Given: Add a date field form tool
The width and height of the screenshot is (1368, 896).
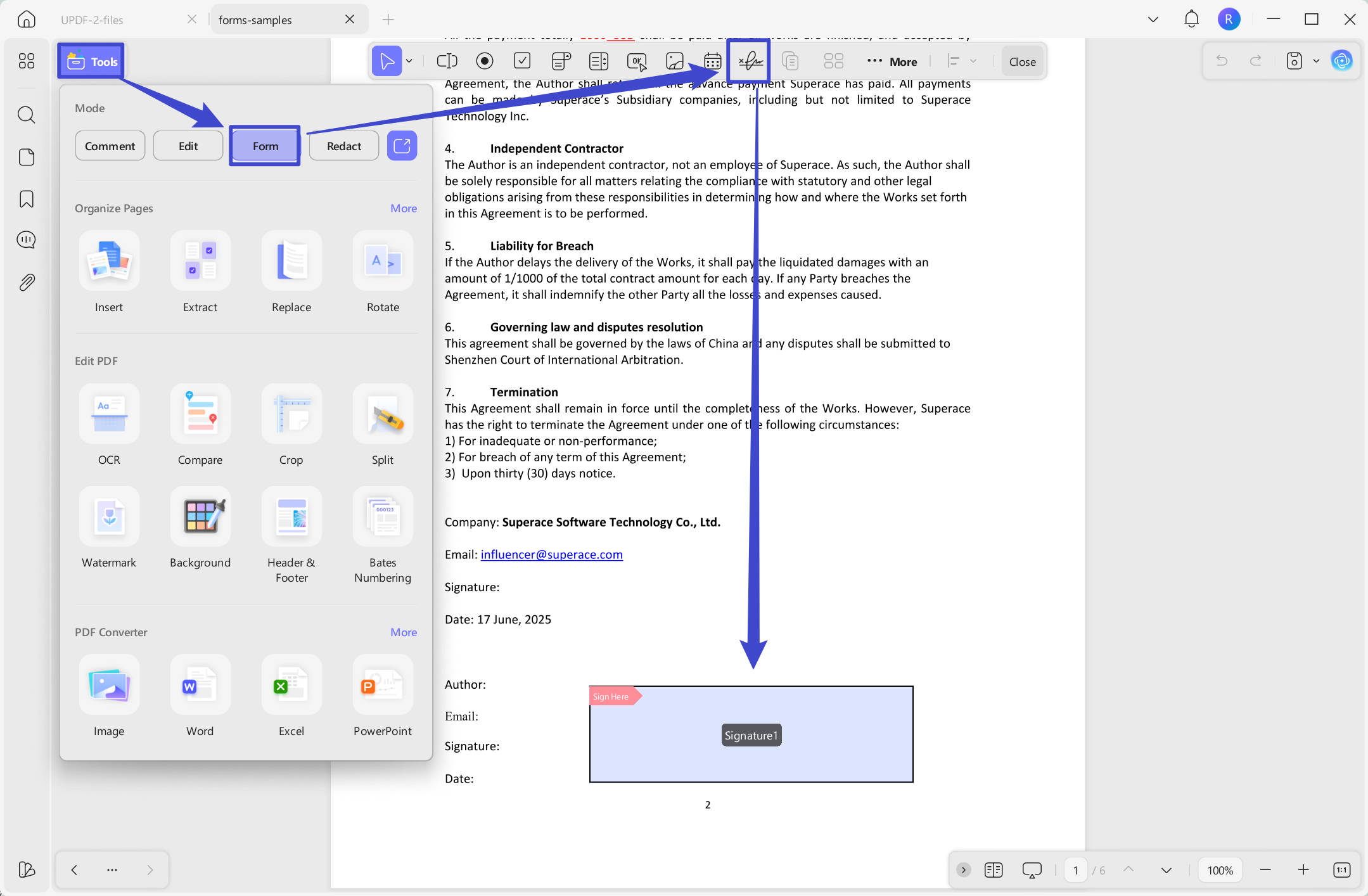Looking at the screenshot, I should click(713, 61).
